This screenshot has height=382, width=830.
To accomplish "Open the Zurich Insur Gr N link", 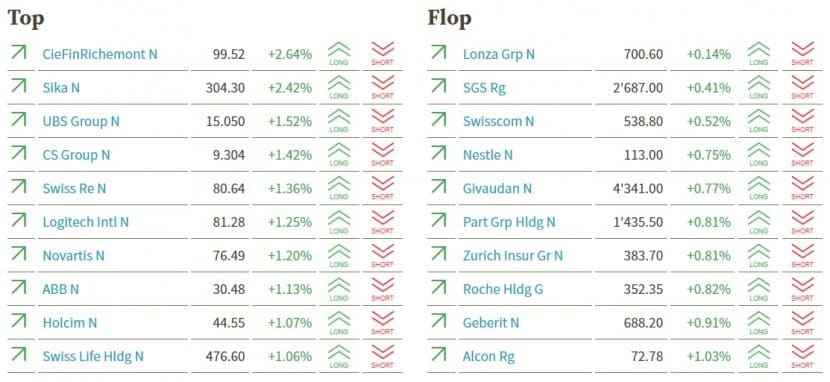I will 513,256.
